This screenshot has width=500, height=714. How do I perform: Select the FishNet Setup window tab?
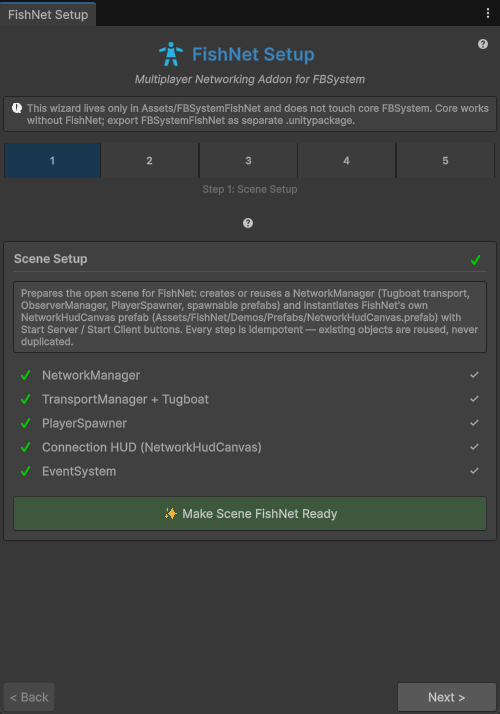coord(48,15)
